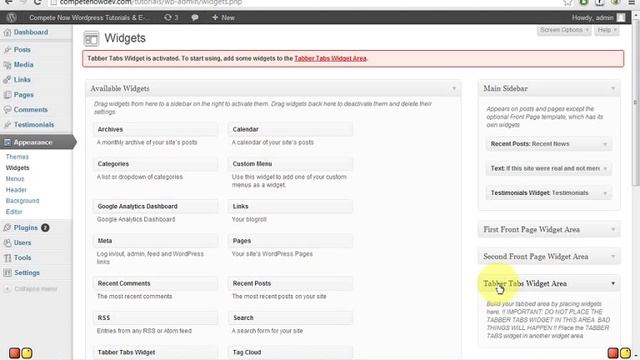
Task: Select the Calendar available widget
Action: click(290, 129)
